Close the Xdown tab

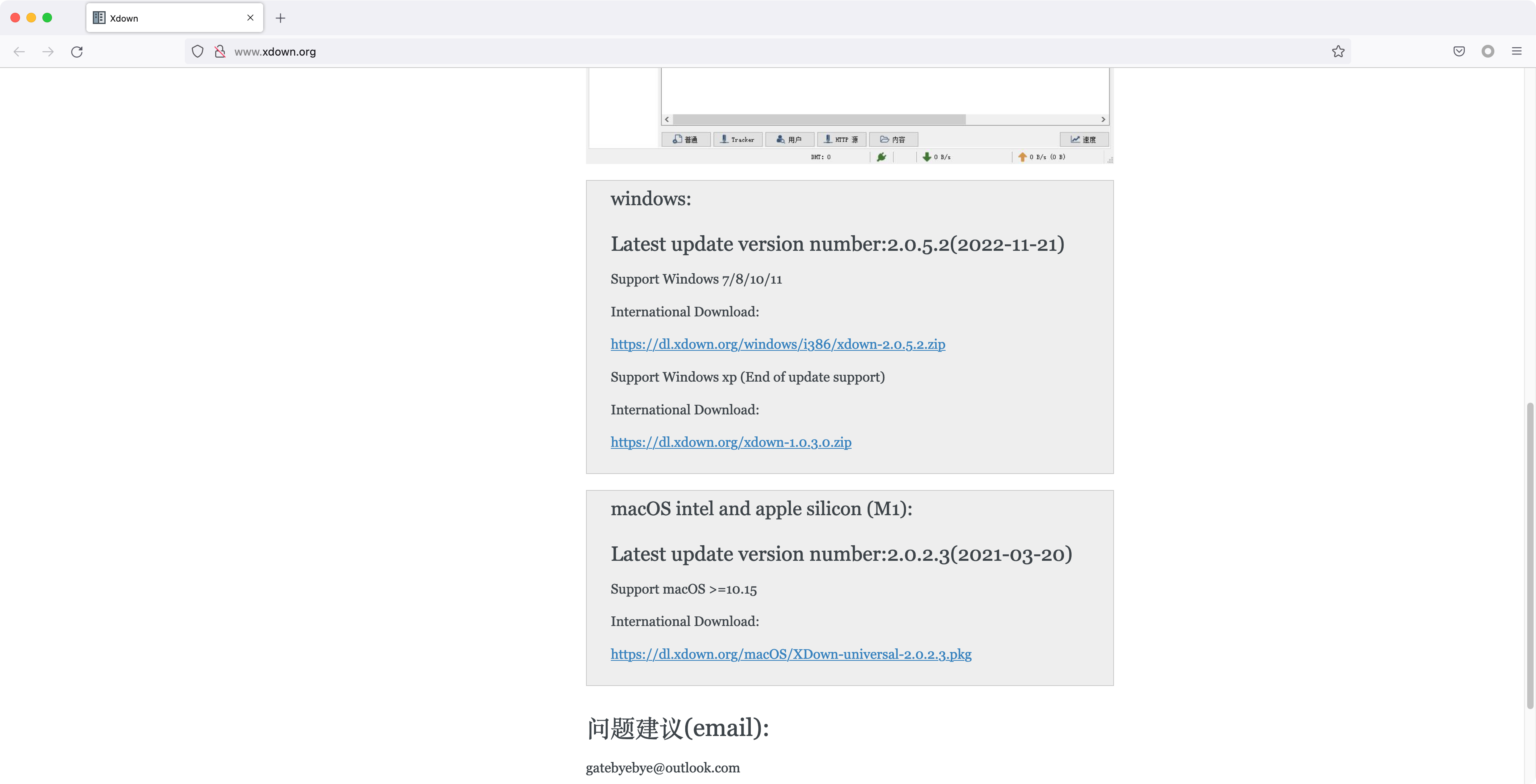pyautogui.click(x=250, y=18)
